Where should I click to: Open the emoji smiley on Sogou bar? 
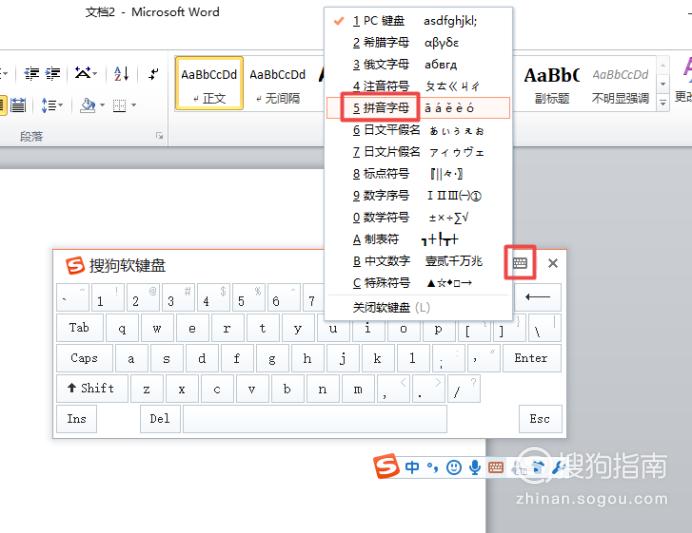(454, 467)
